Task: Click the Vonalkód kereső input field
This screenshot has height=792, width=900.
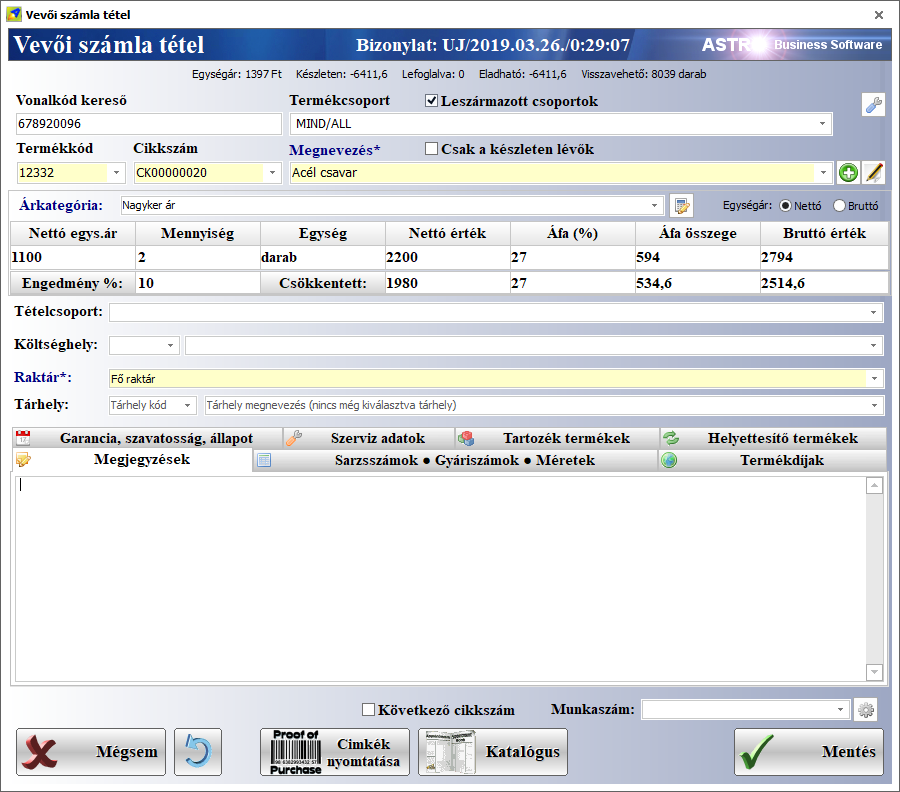Action: [x=149, y=124]
